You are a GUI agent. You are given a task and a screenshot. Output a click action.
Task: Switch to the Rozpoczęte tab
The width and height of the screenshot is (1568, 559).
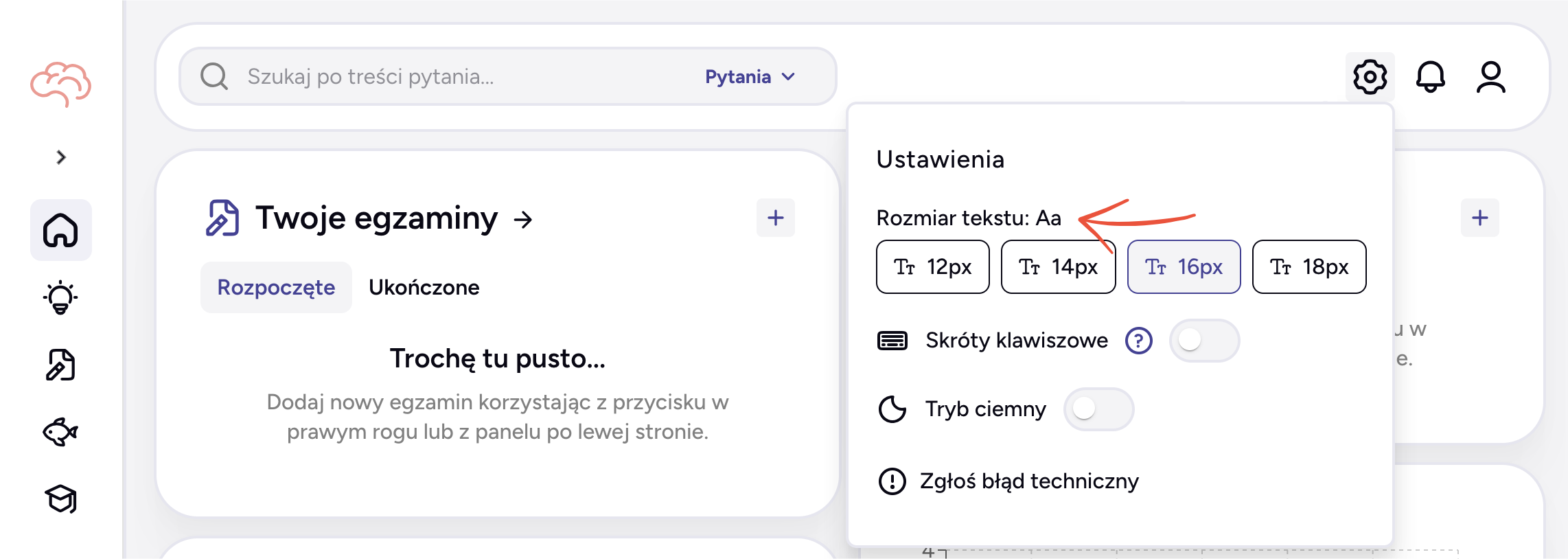click(x=276, y=287)
